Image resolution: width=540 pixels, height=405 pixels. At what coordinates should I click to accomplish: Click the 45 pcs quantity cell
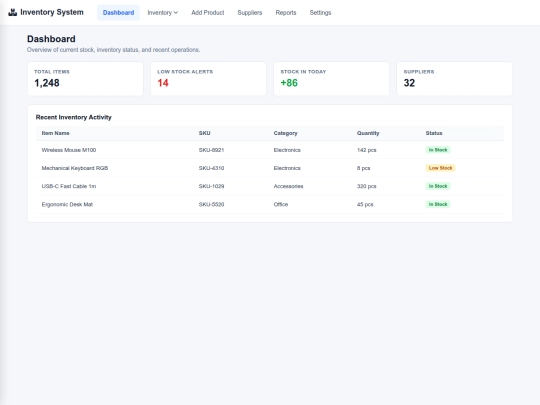point(365,204)
